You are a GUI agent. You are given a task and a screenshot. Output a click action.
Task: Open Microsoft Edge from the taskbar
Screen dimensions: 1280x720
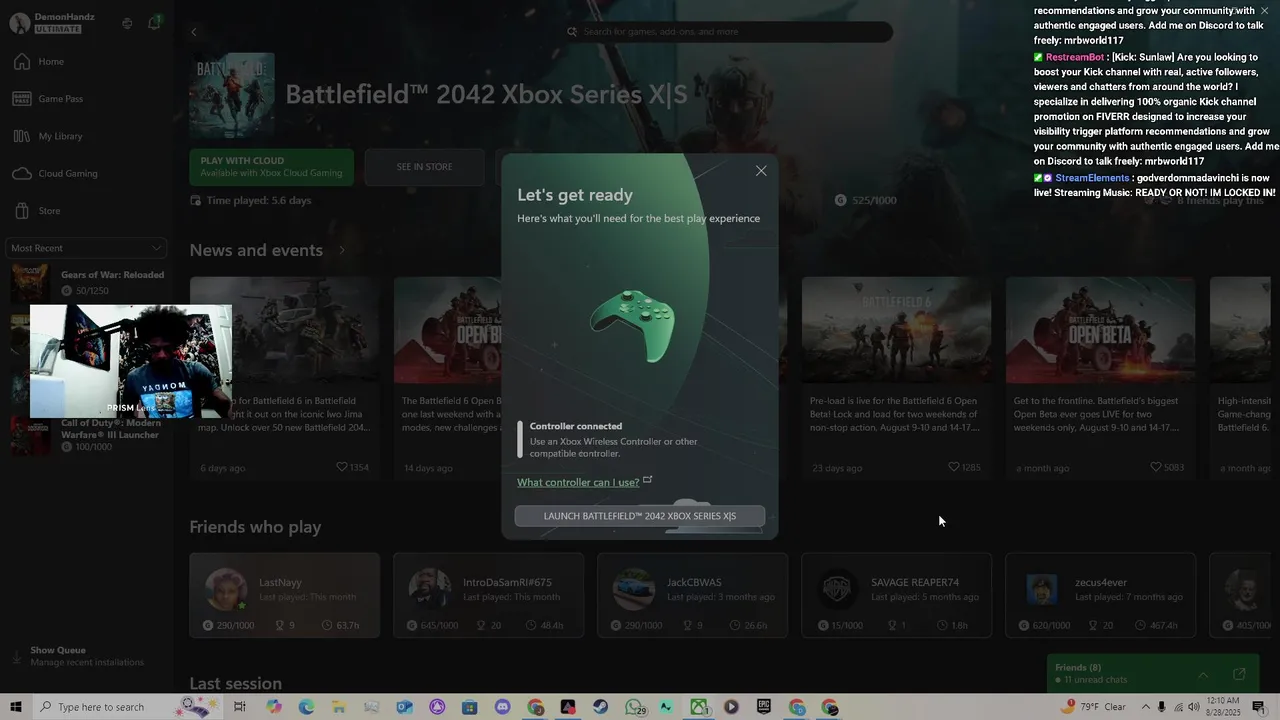pyautogui.click(x=306, y=707)
